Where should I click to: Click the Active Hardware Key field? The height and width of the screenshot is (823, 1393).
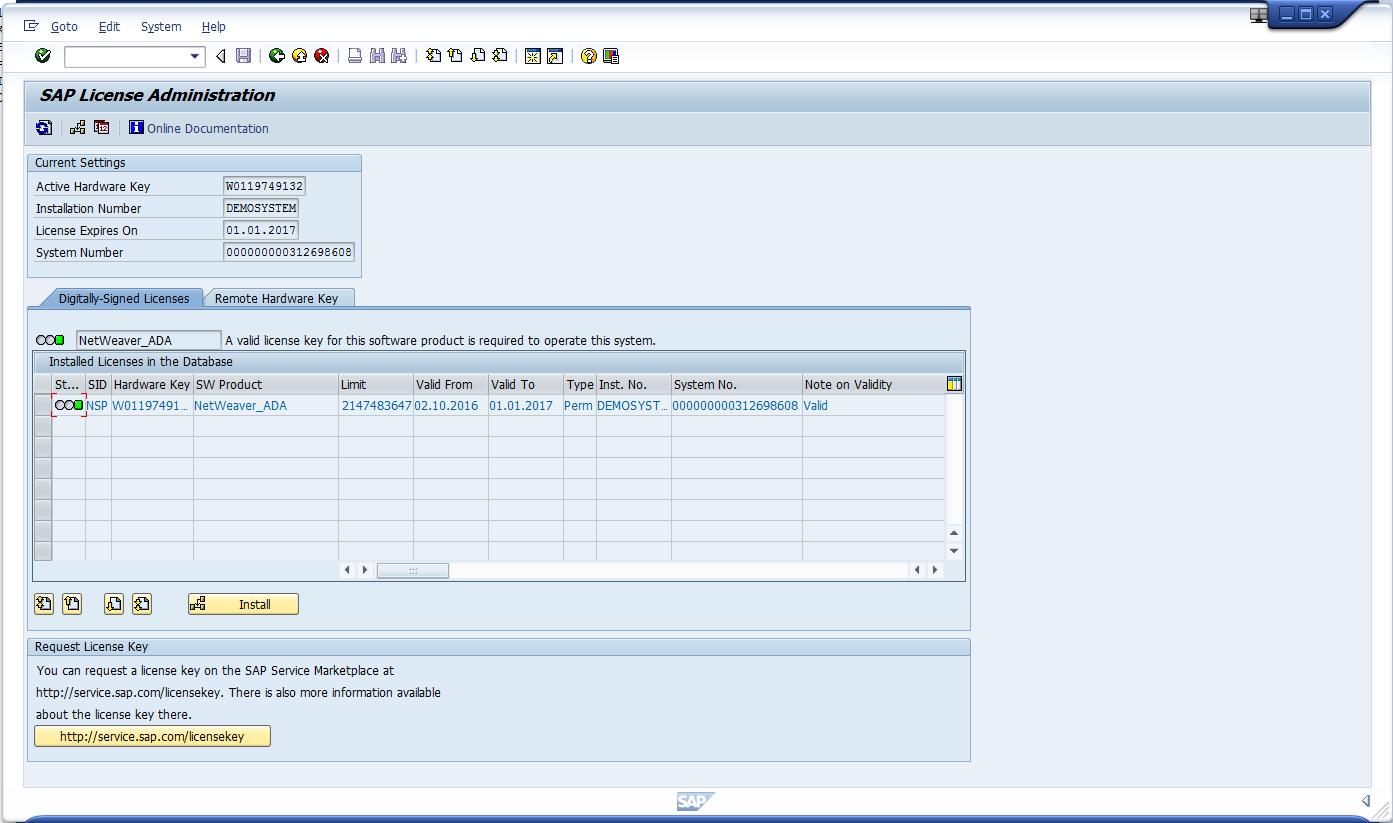click(x=264, y=186)
